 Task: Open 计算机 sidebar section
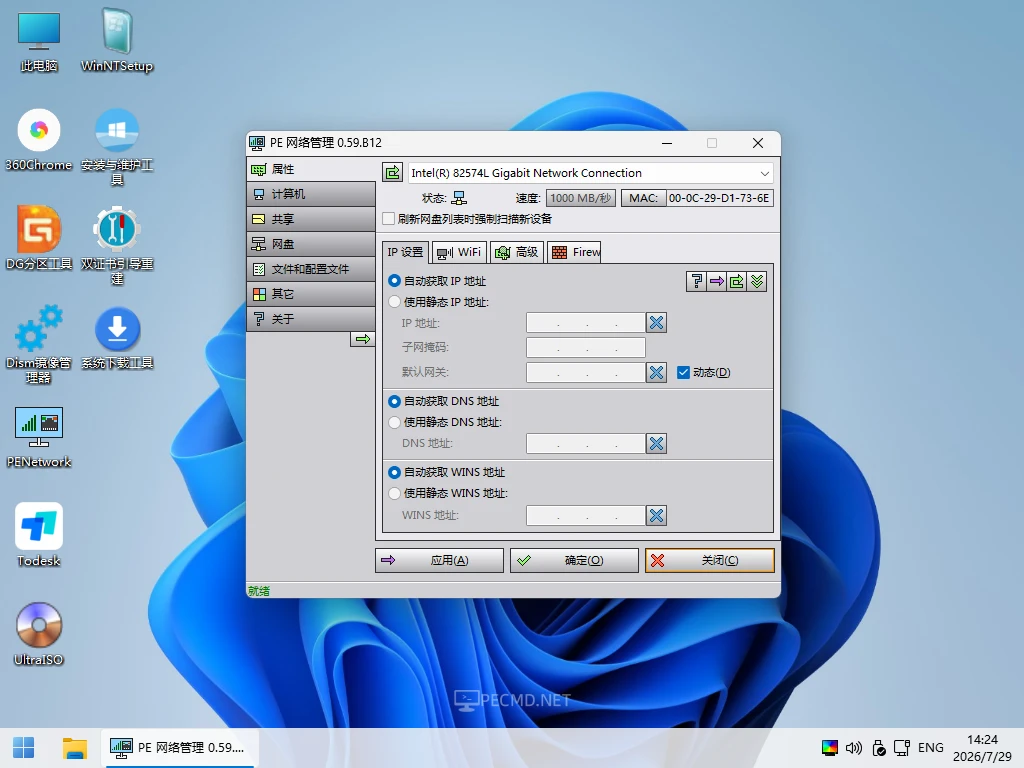click(311, 194)
